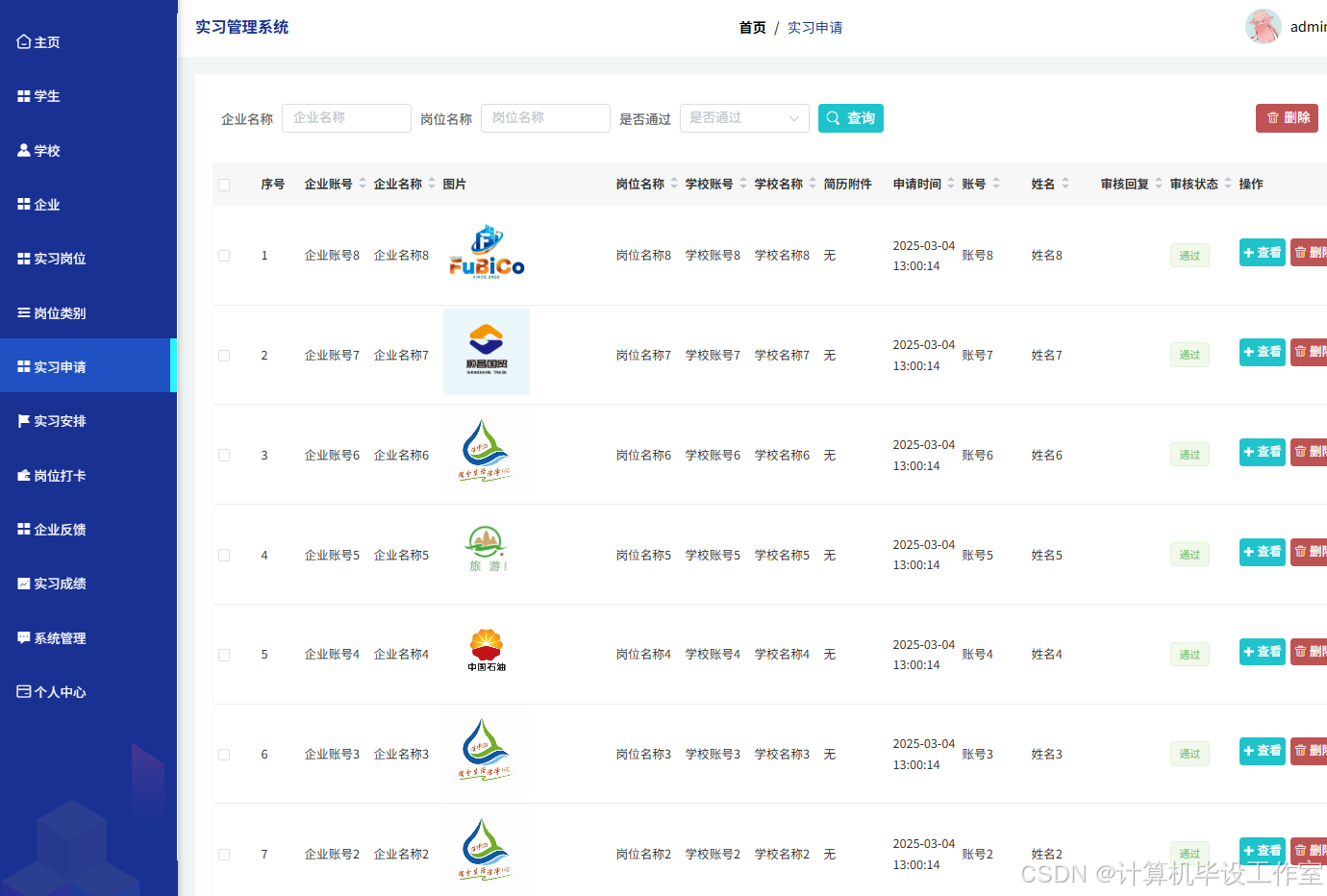This screenshot has height=896, width=1327.
Task: Click the 实习管理系统 title
Action: (242, 27)
